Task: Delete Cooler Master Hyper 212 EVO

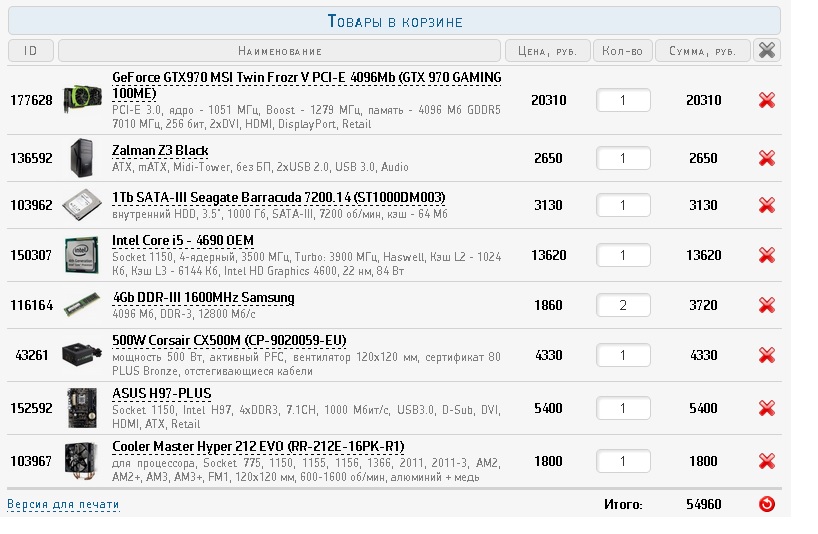Action: [766, 461]
